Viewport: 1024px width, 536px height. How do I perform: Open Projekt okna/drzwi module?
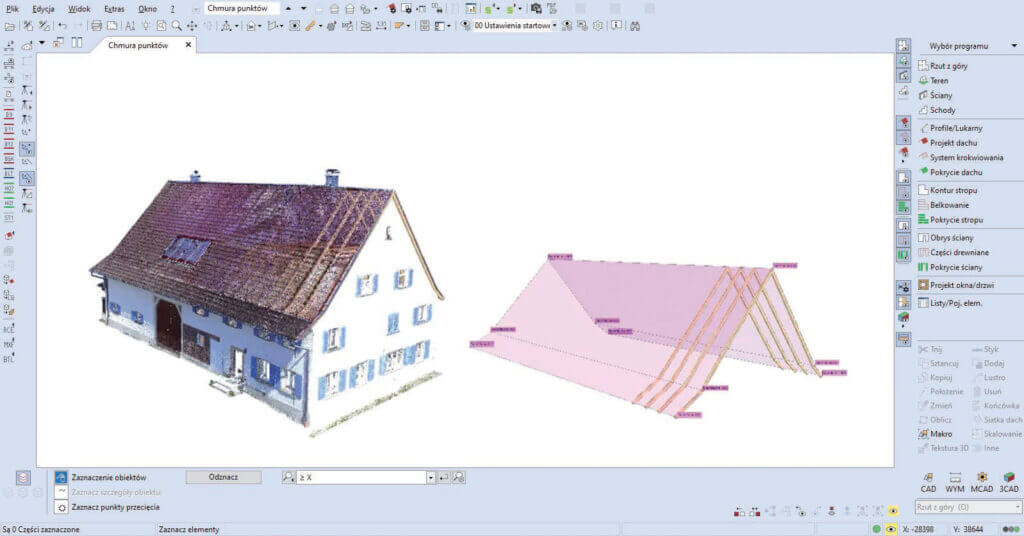point(956,285)
